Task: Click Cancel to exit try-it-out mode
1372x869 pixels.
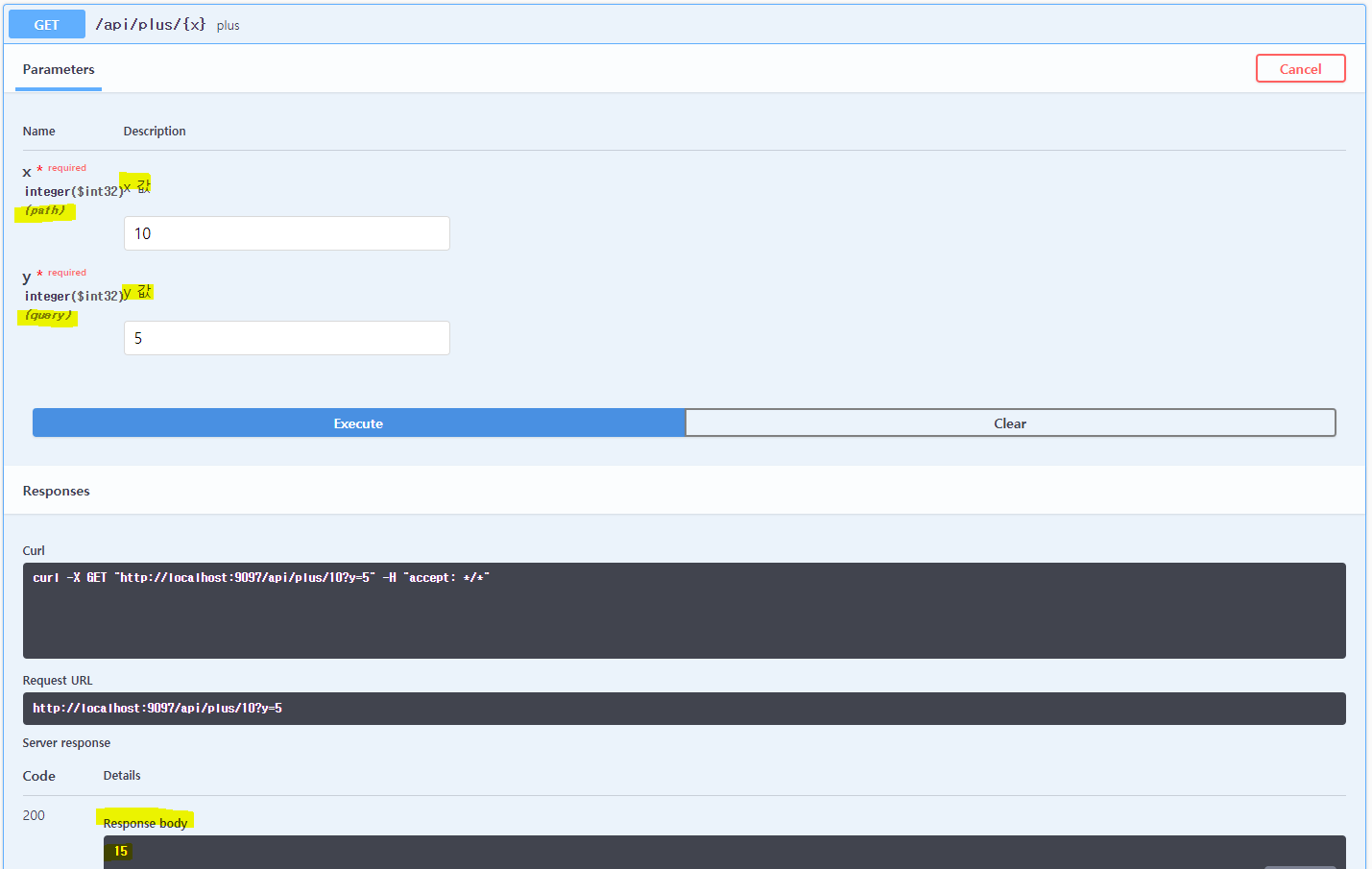Action: pos(1300,68)
